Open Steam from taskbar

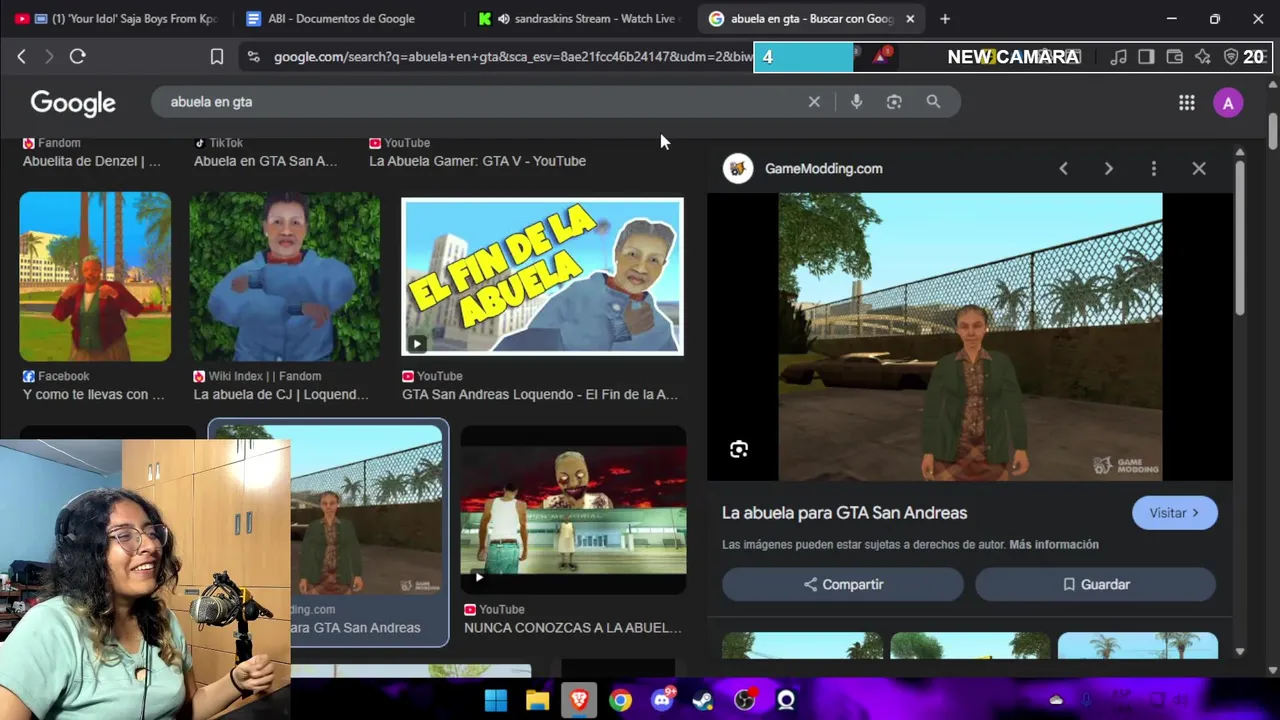[x=704, y=700]
